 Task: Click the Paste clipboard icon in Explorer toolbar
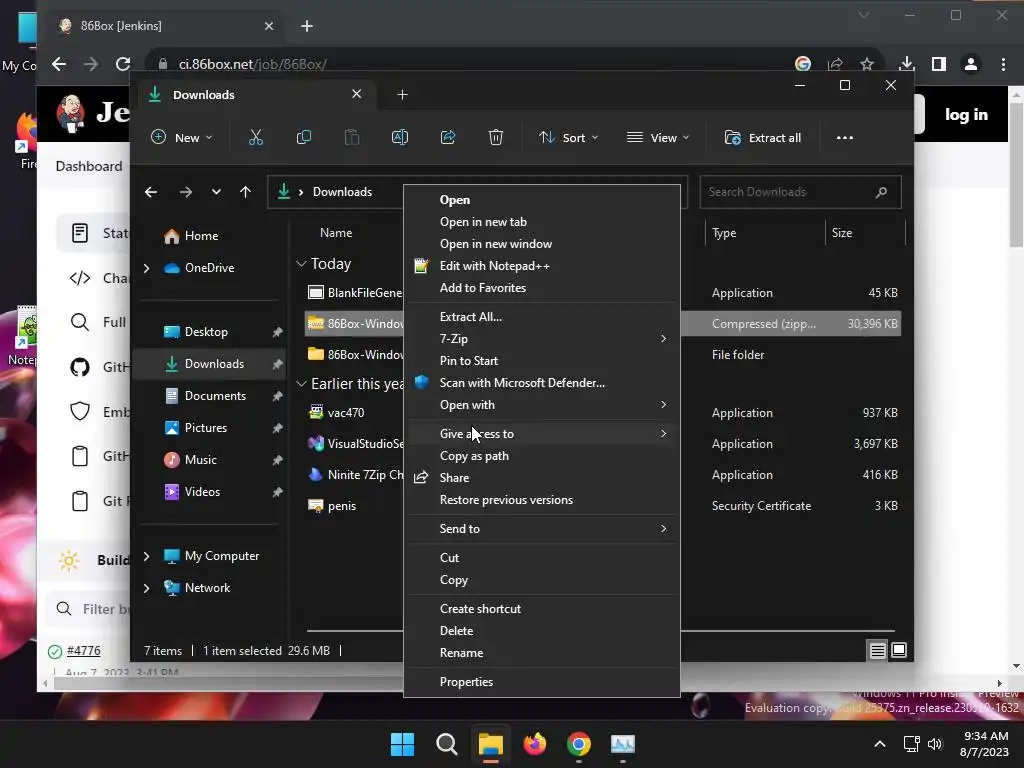[352, 138]
